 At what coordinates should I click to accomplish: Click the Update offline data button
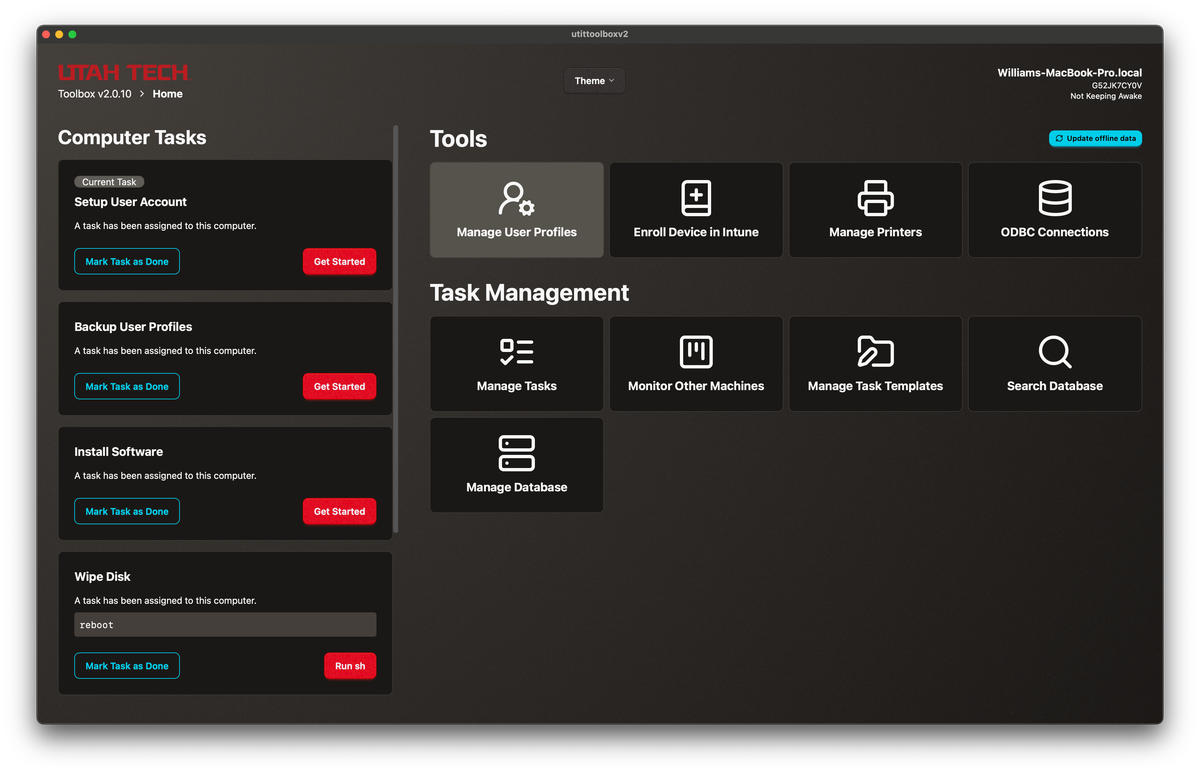tap(1095, 138)
